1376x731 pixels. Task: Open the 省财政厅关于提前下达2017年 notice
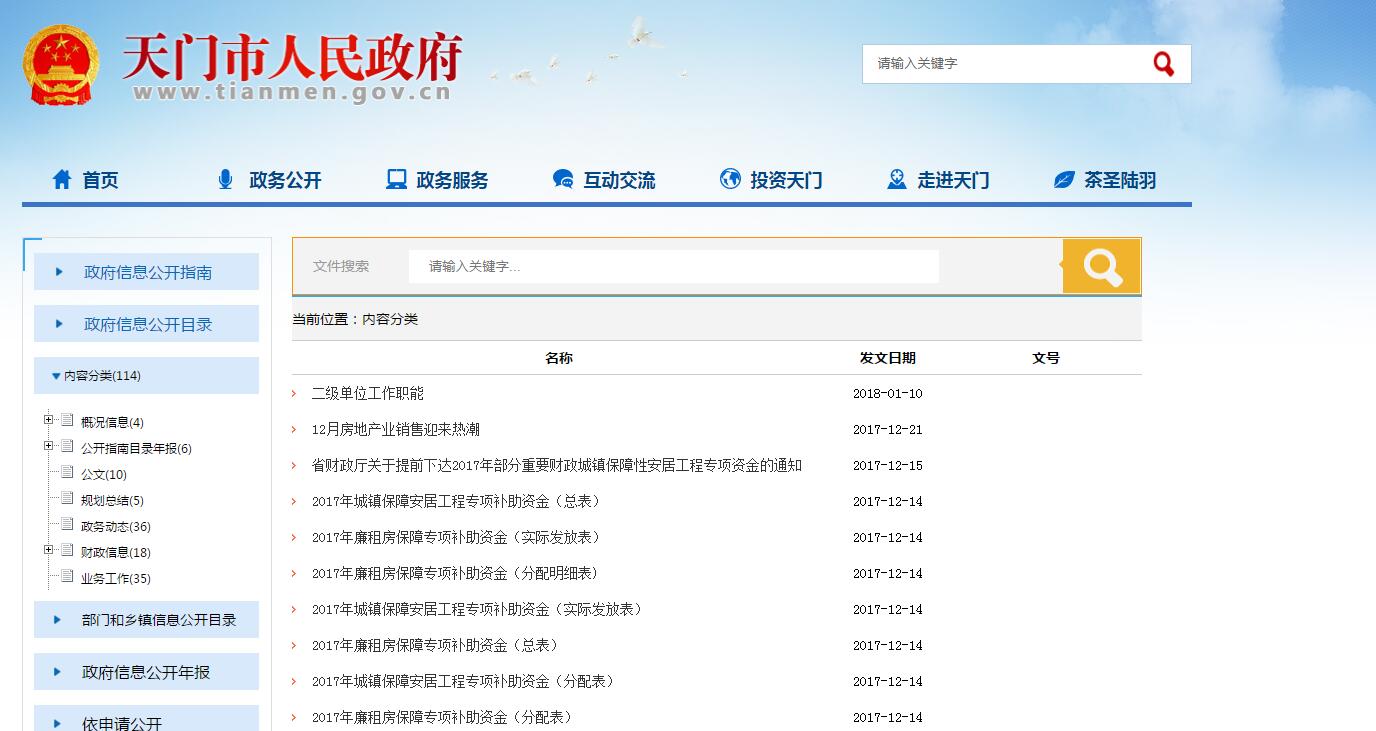[x=556, y=465]
